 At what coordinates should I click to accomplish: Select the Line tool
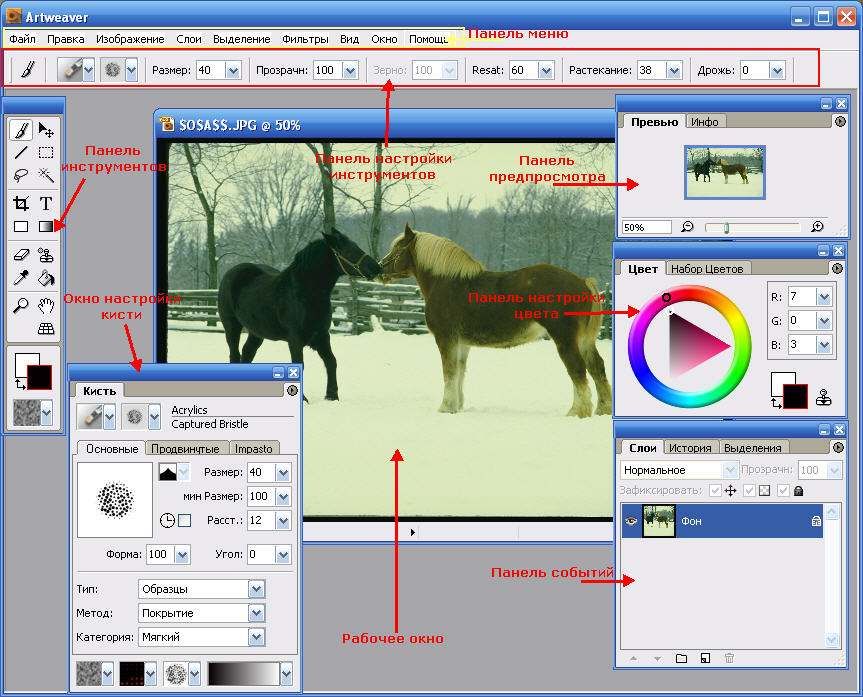pos(21,153)
